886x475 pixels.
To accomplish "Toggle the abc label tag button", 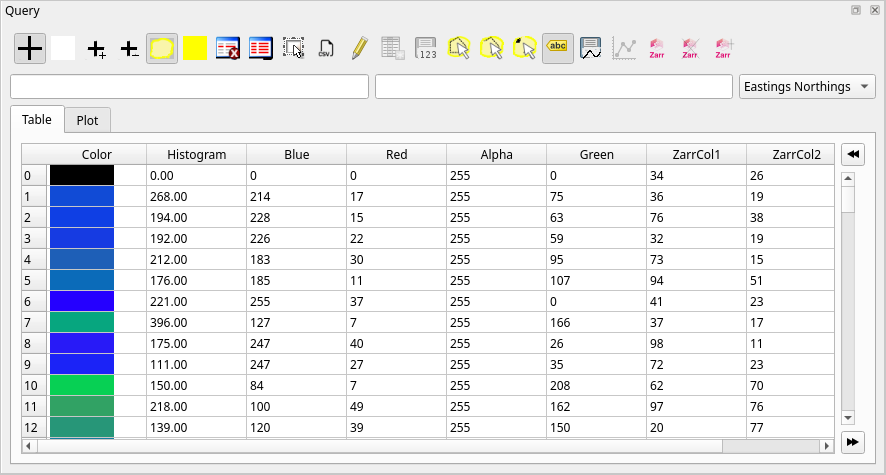I will tap(558, 49).
